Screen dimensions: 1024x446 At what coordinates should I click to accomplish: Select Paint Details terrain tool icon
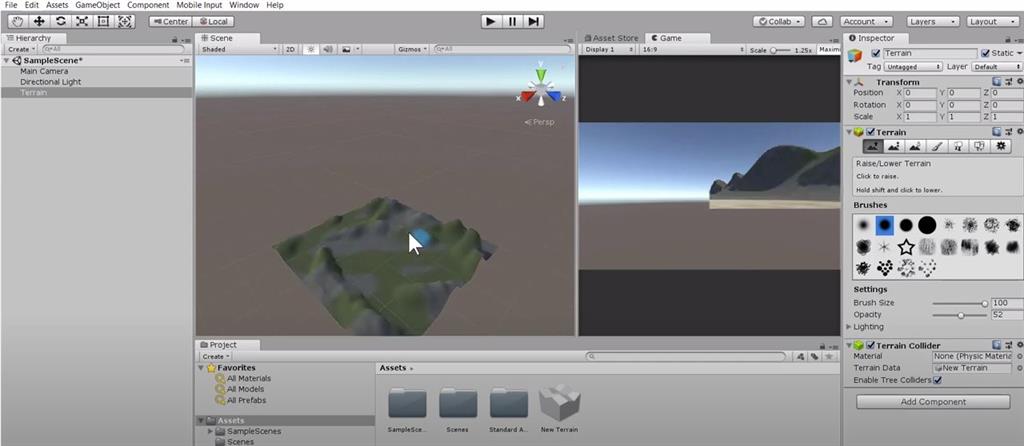pos(978,146)
